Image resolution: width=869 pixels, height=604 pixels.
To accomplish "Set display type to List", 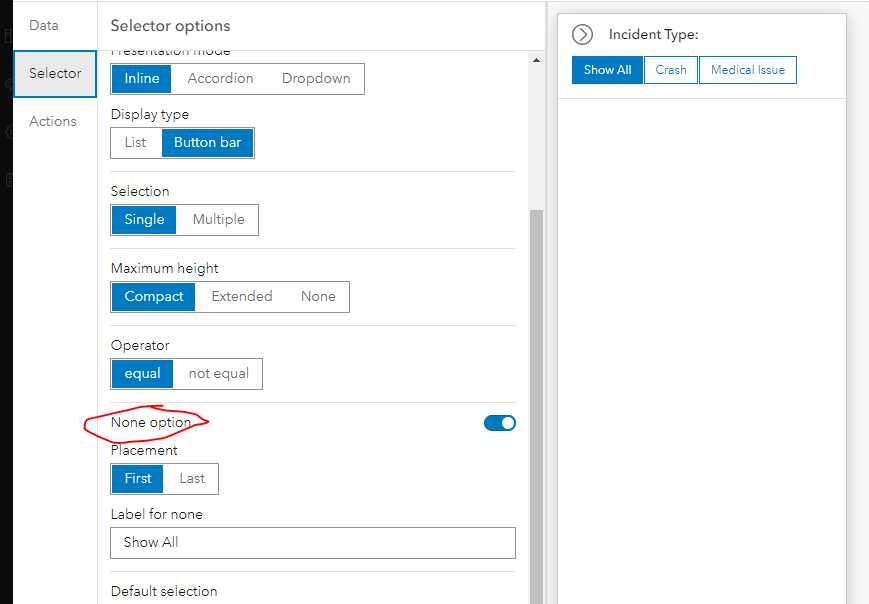I will pyautogui.click(x=136, y=142).
